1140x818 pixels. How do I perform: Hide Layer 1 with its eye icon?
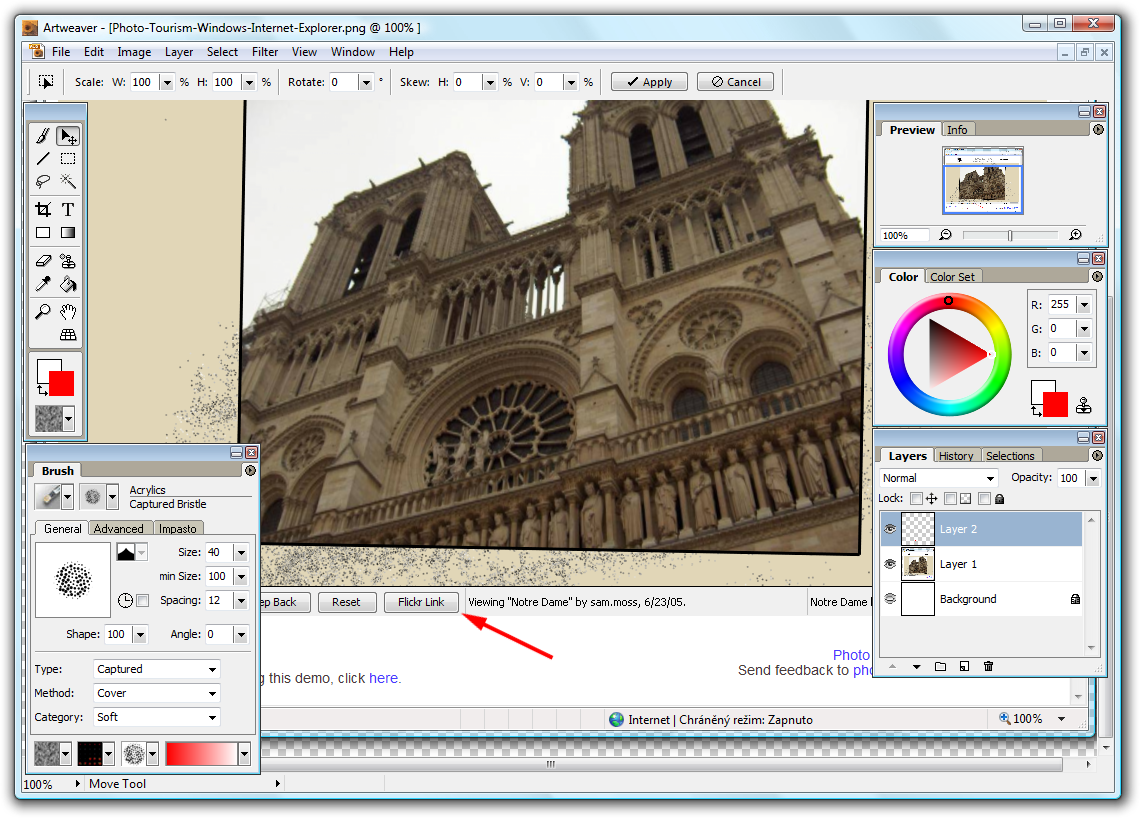click(x=890, y=564)
